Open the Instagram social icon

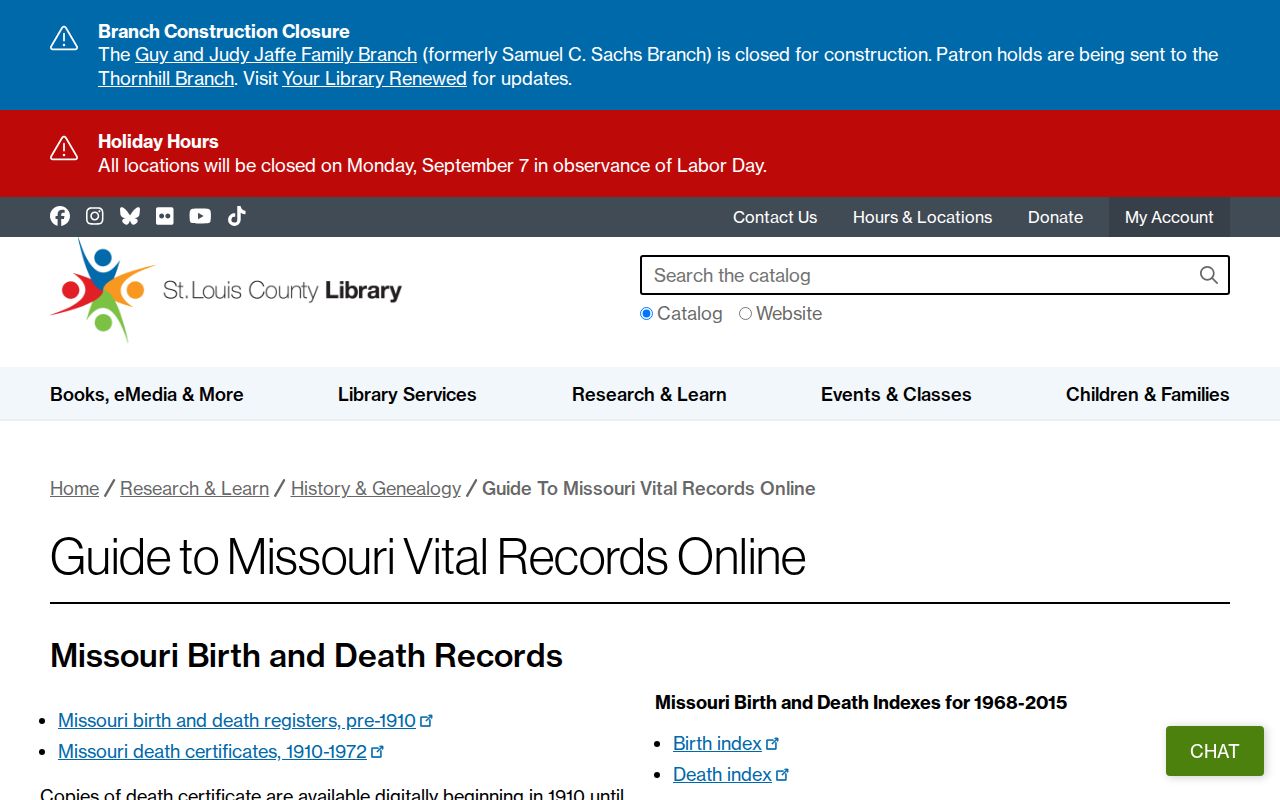tap(95, 216)
